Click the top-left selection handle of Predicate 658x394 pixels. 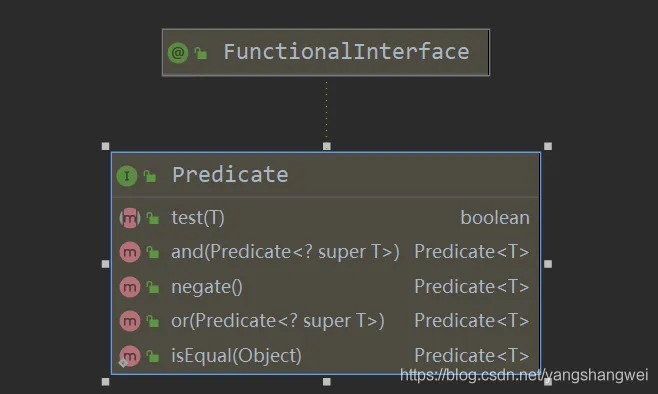[x=105, y=146]
